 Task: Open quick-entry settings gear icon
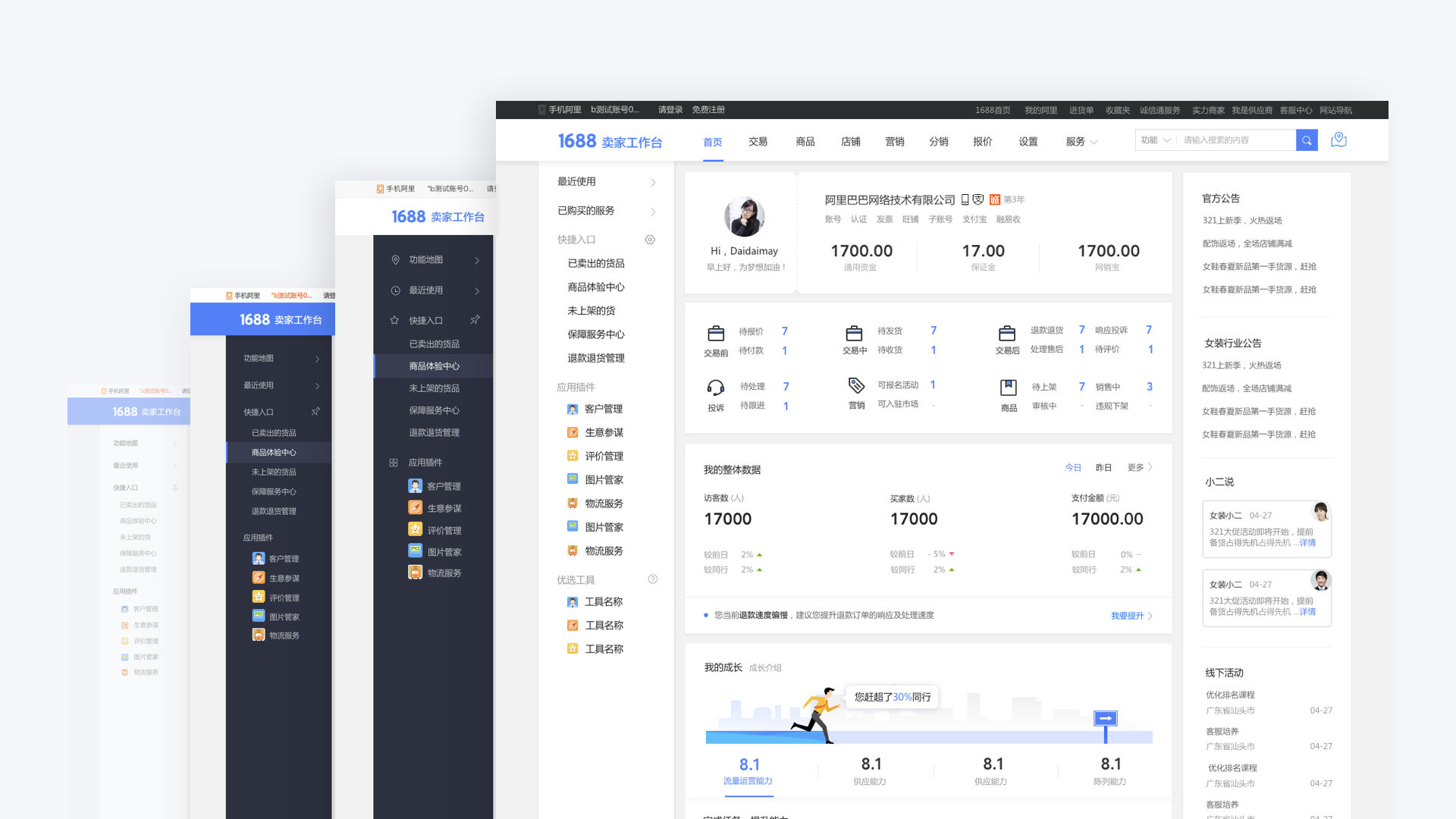click(650, 240)
